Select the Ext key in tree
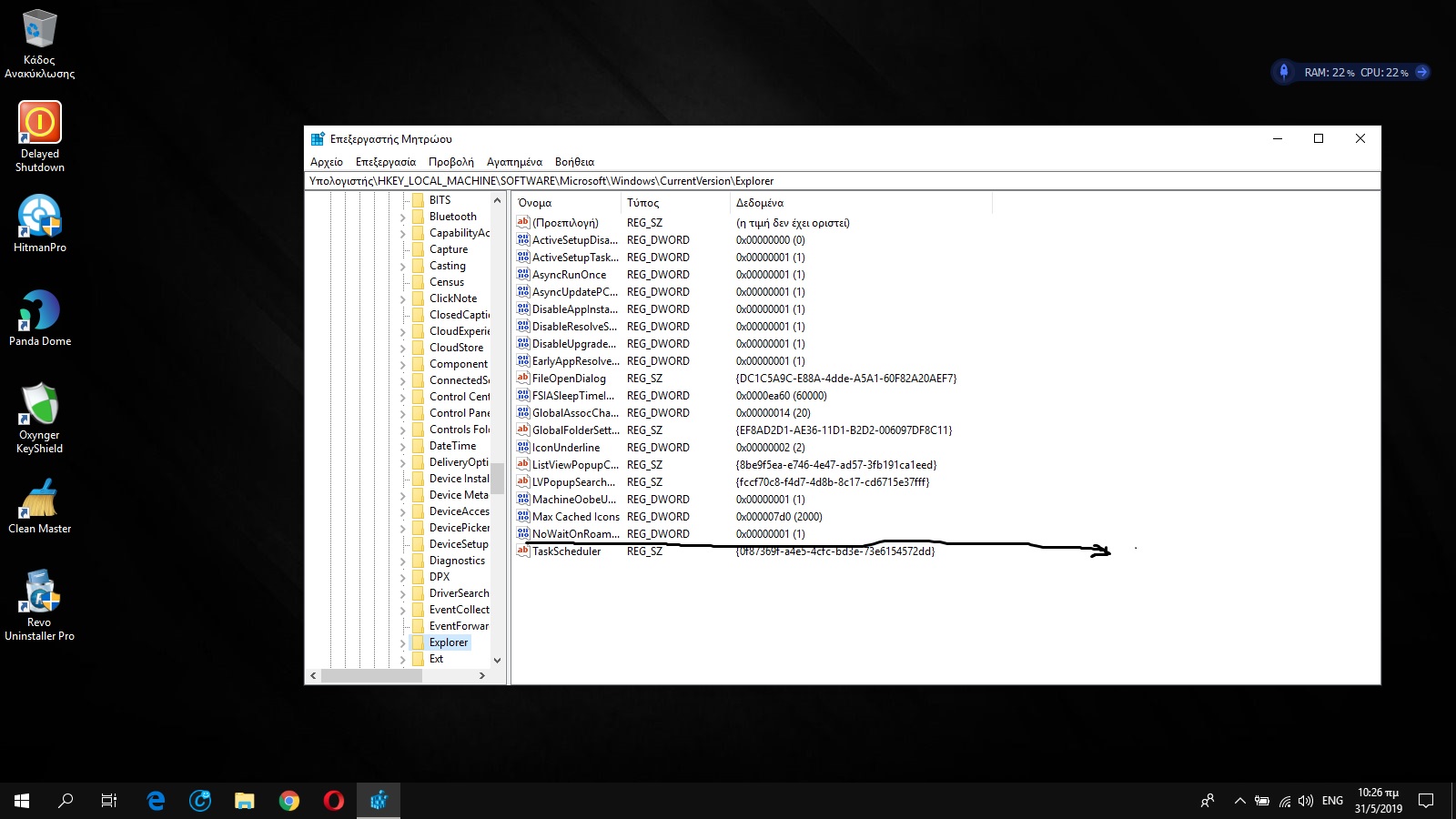 437,659
